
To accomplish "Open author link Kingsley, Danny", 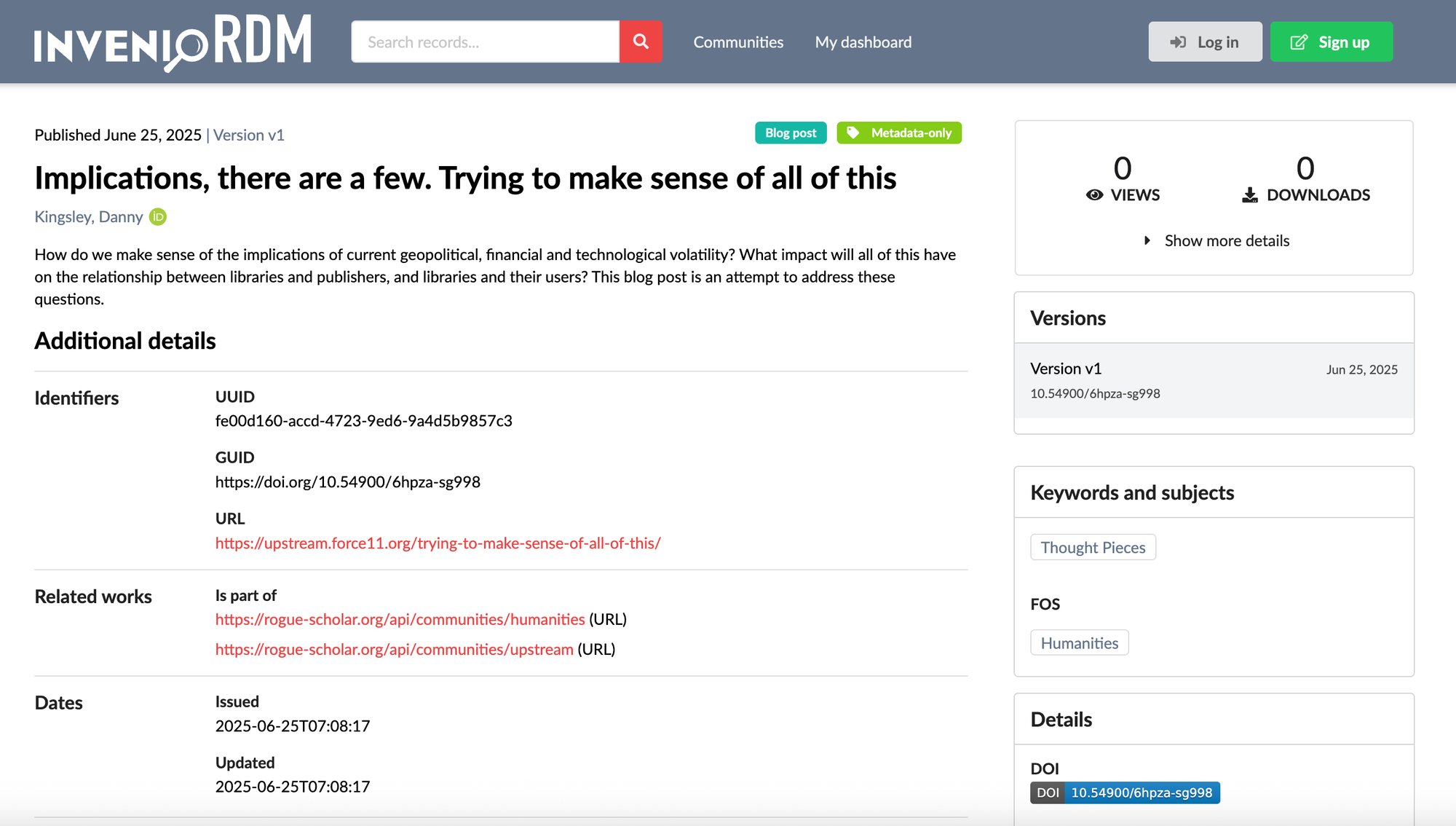I will [89, 217].
